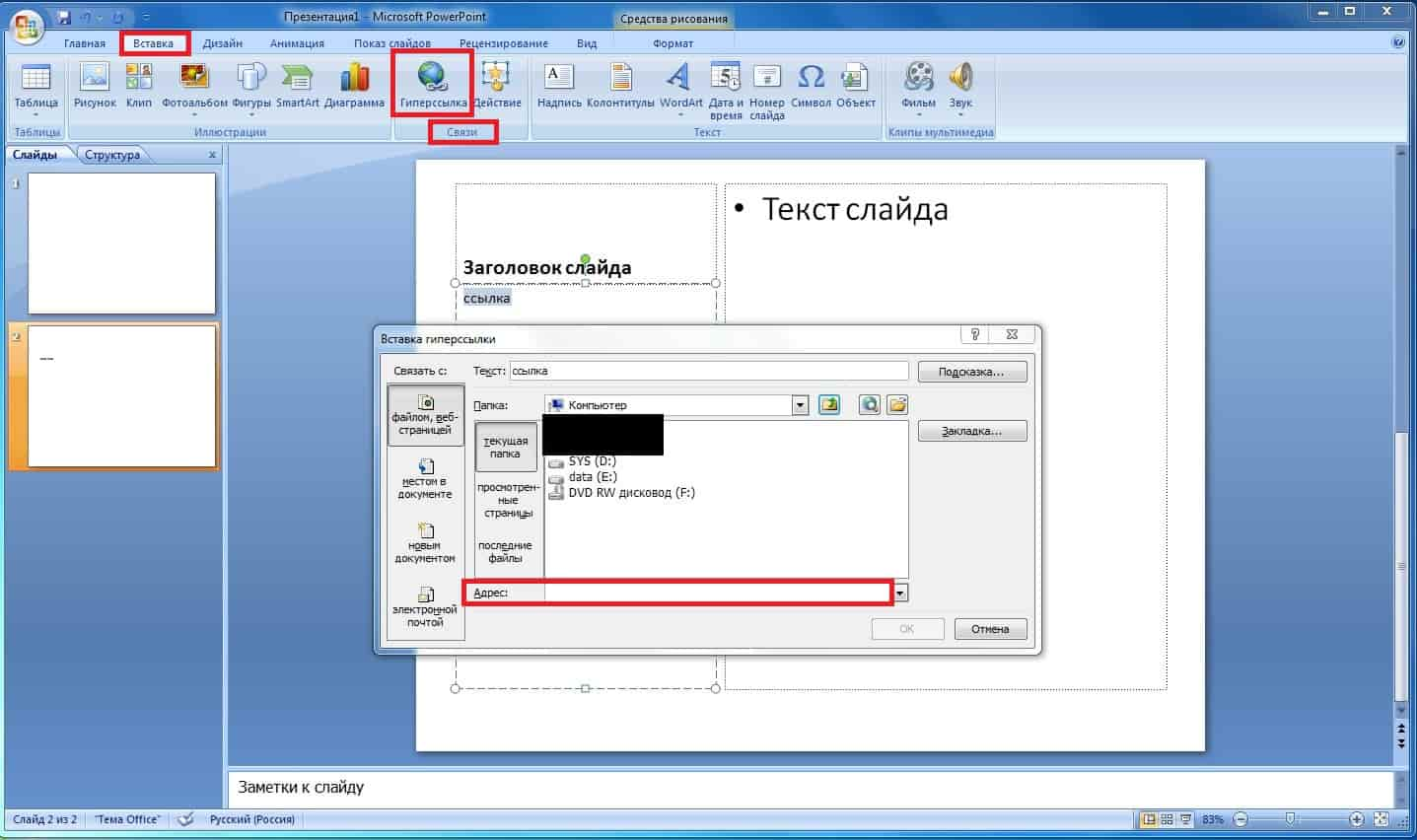This screenshot has height=840, width=1417.
Task: Expand the Папка folder dropdown
Action: coord(800,405)
